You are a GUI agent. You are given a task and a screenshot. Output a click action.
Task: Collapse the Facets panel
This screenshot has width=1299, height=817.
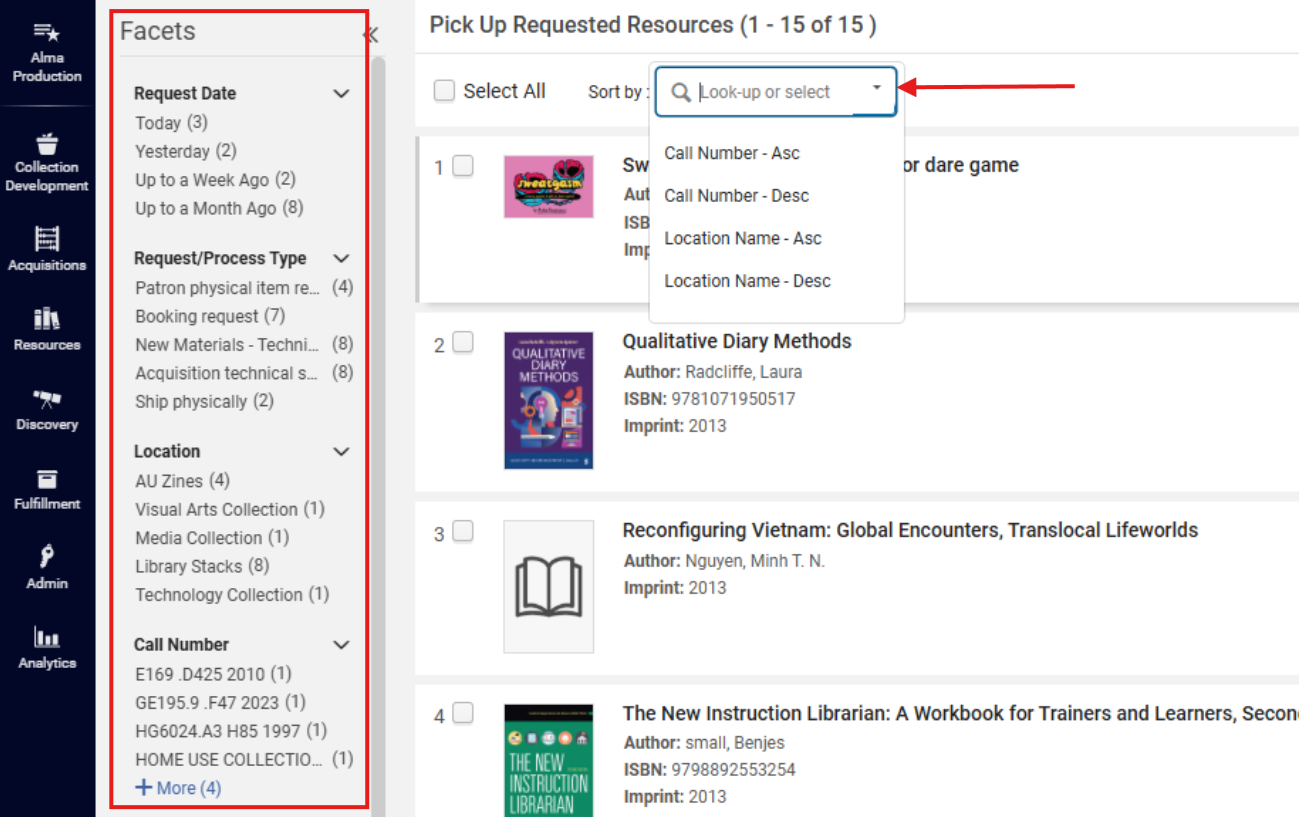point(370,35)
